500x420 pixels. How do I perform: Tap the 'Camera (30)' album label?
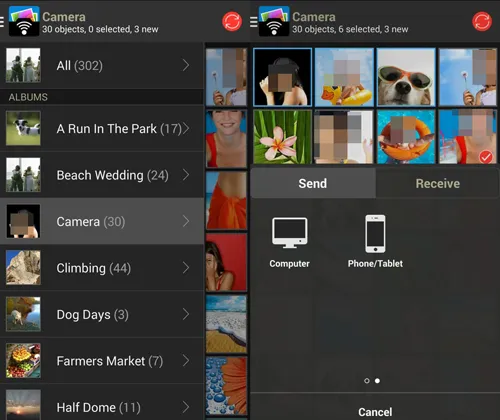[91, 222]
